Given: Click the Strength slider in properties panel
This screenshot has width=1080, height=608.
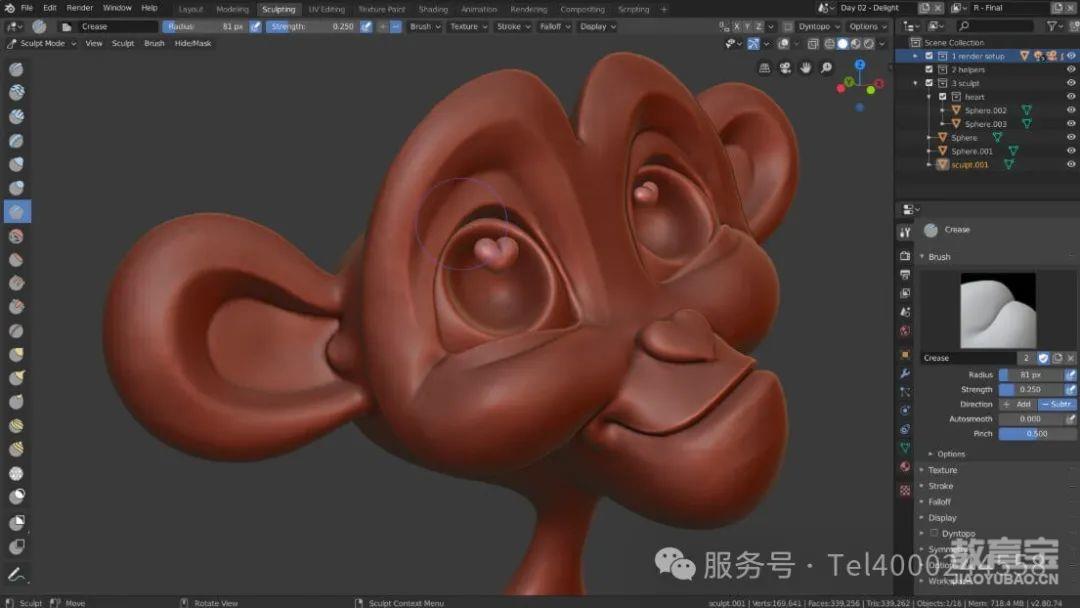Looking at the screenshot, I should pyautogui.click(x=1031, y=389).
